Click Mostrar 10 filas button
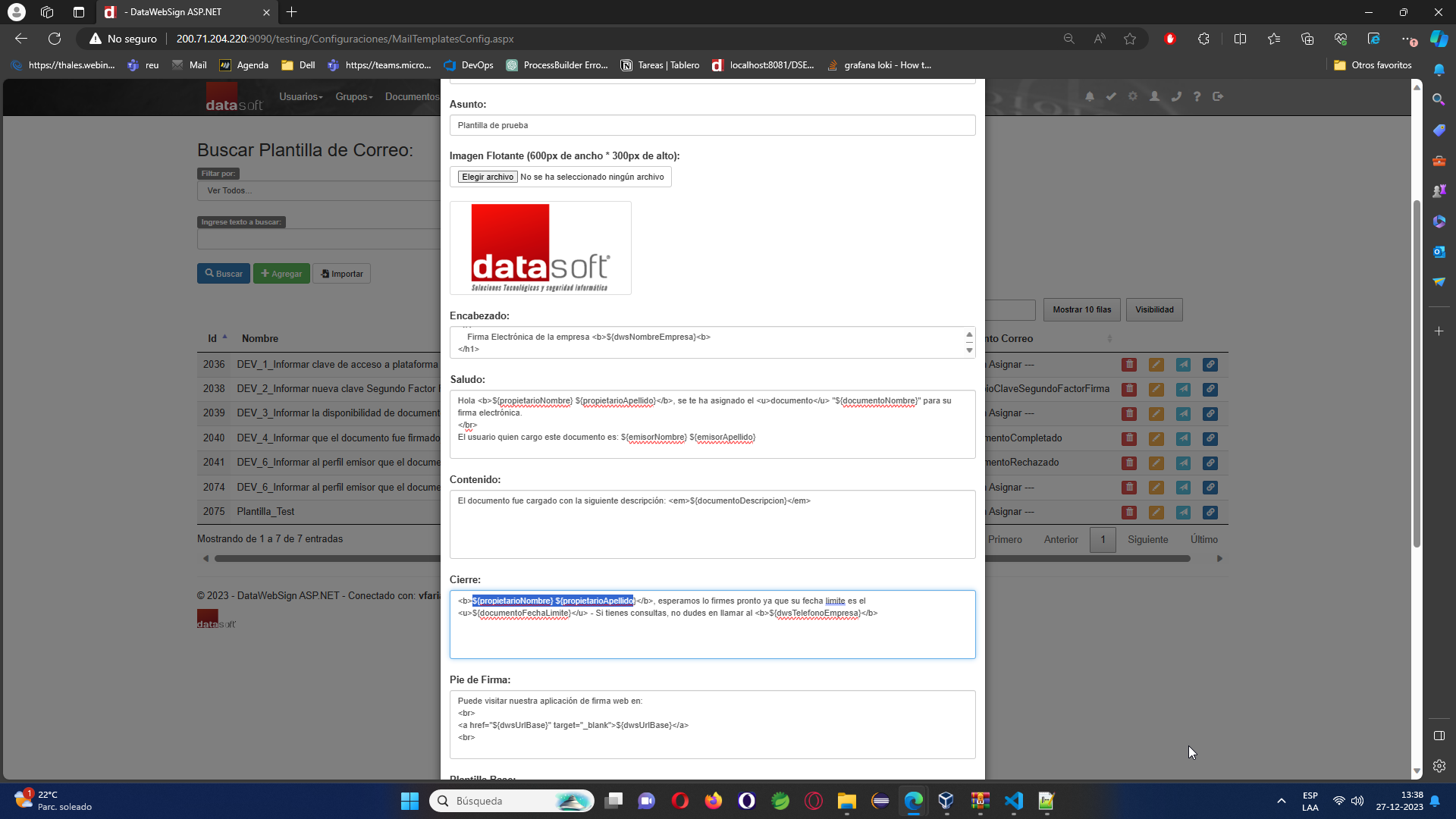The height and width of the screenshot is (819, 1456). click(x=1081, y=309)
